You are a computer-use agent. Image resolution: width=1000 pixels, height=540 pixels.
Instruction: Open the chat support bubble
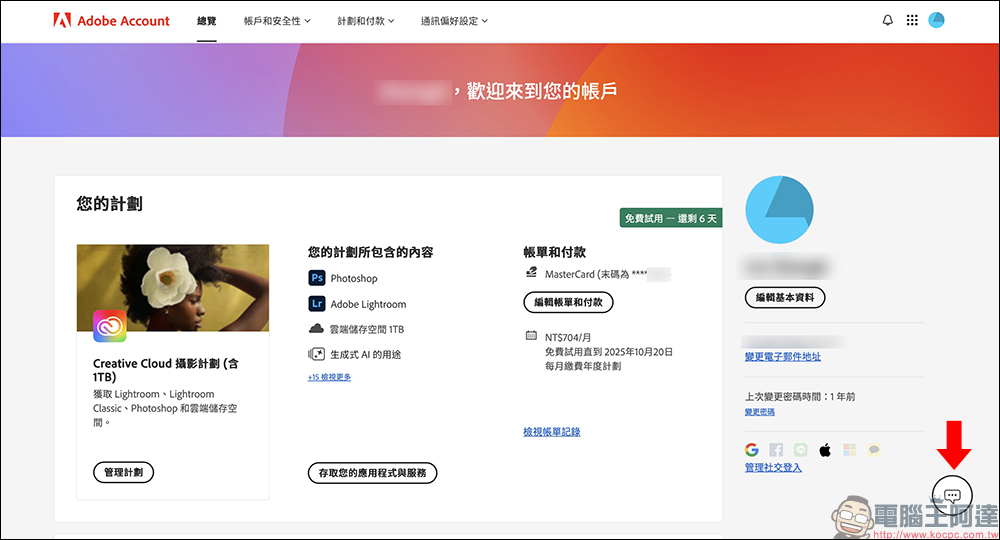952,494
